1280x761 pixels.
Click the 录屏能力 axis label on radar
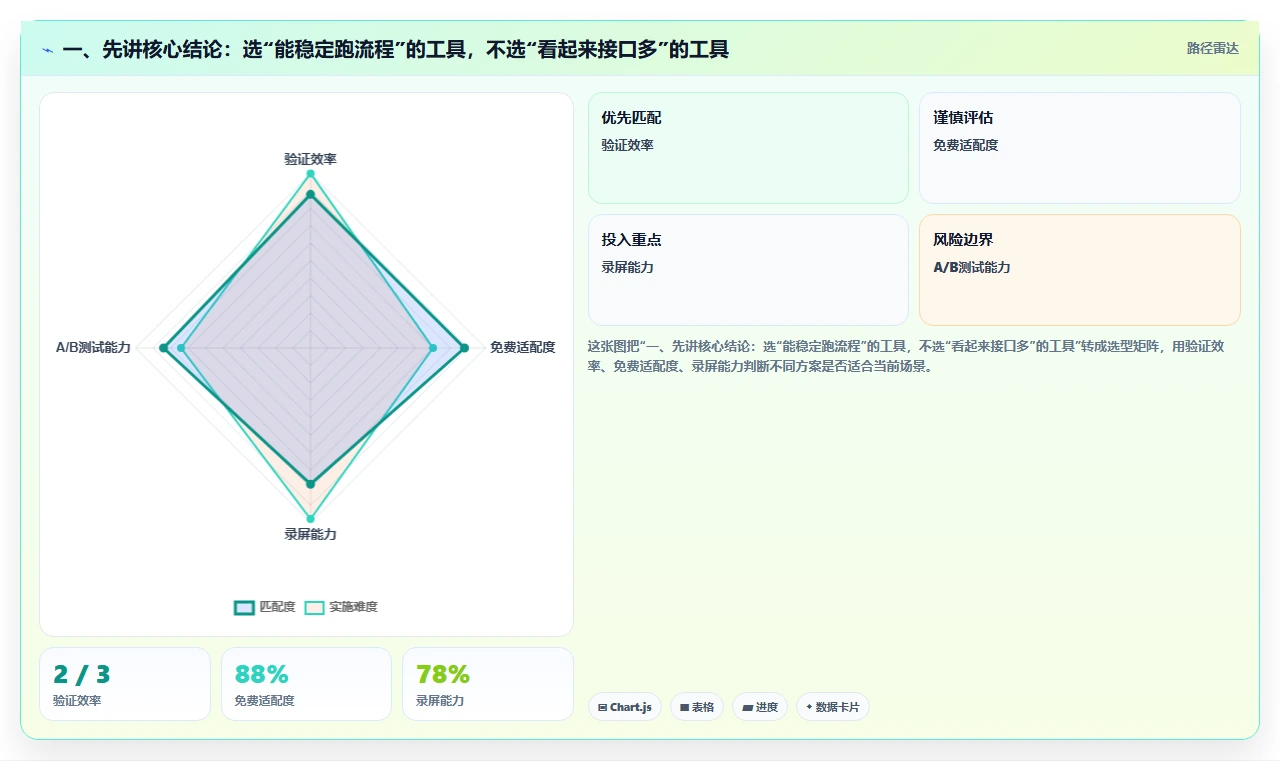(310, 534)
